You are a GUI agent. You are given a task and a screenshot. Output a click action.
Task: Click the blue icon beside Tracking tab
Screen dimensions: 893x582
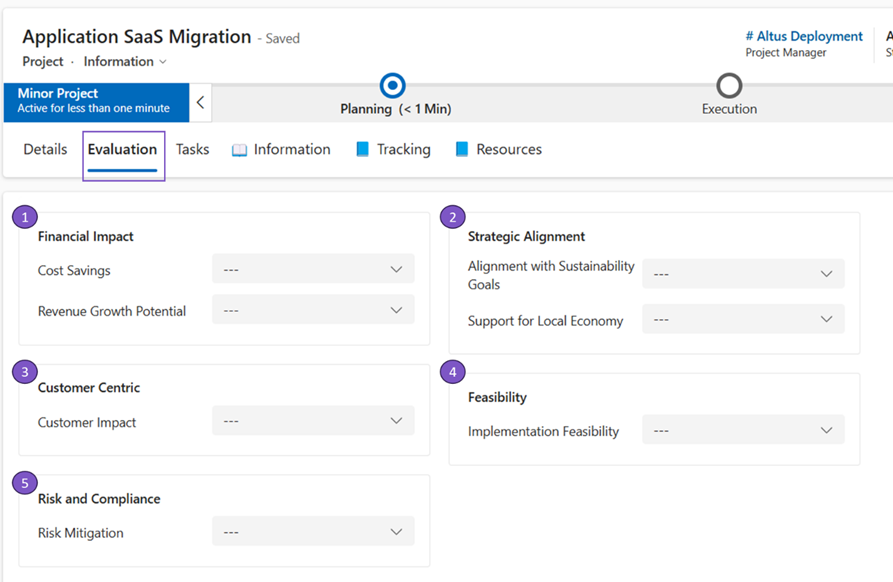tap(363, 150)
